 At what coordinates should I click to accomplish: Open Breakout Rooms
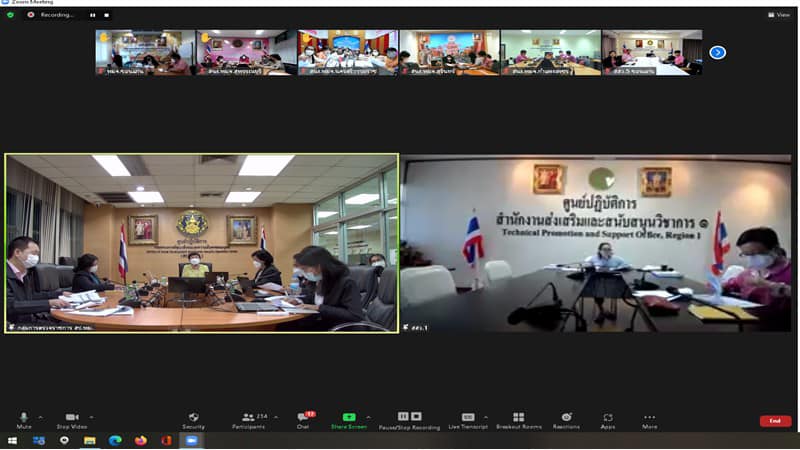coord(518,420)
